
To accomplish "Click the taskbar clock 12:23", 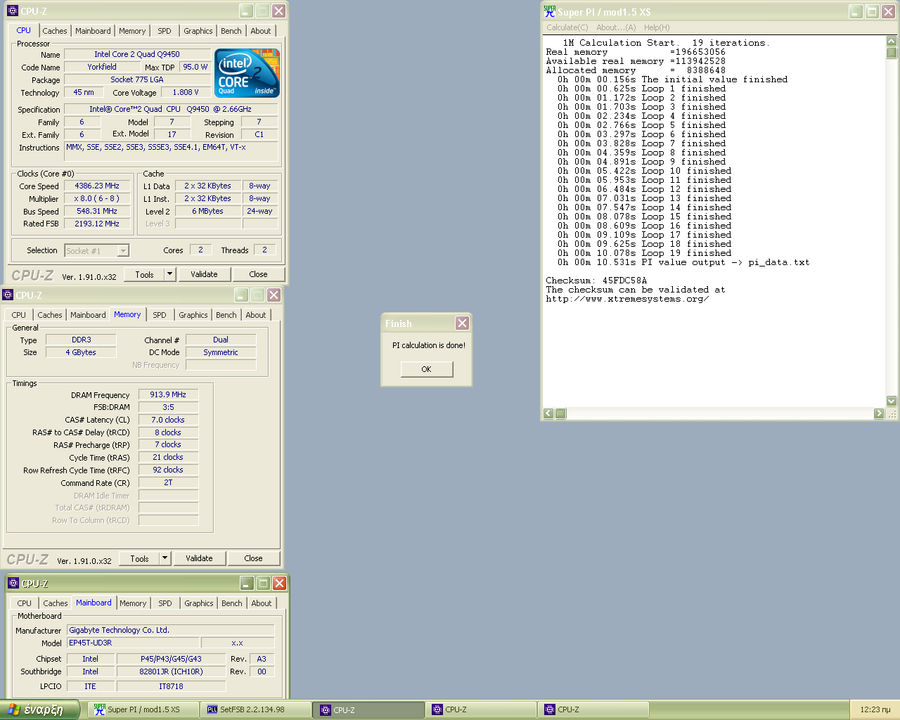I will (x=875, y=710).
